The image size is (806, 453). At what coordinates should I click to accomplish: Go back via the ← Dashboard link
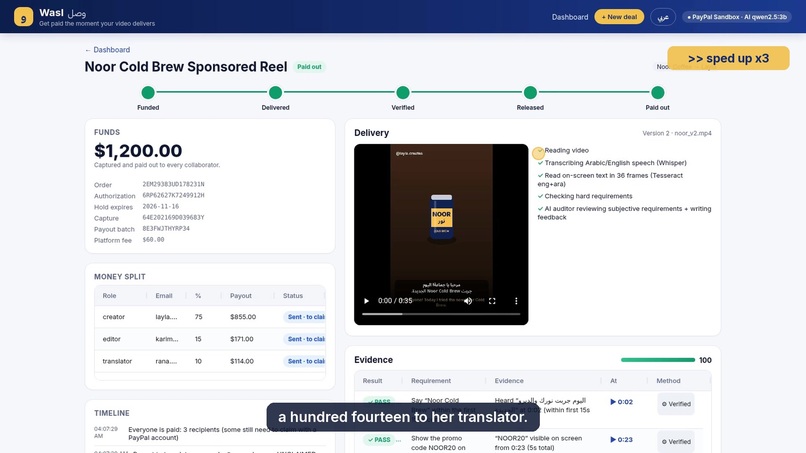[x=107, y=50]
